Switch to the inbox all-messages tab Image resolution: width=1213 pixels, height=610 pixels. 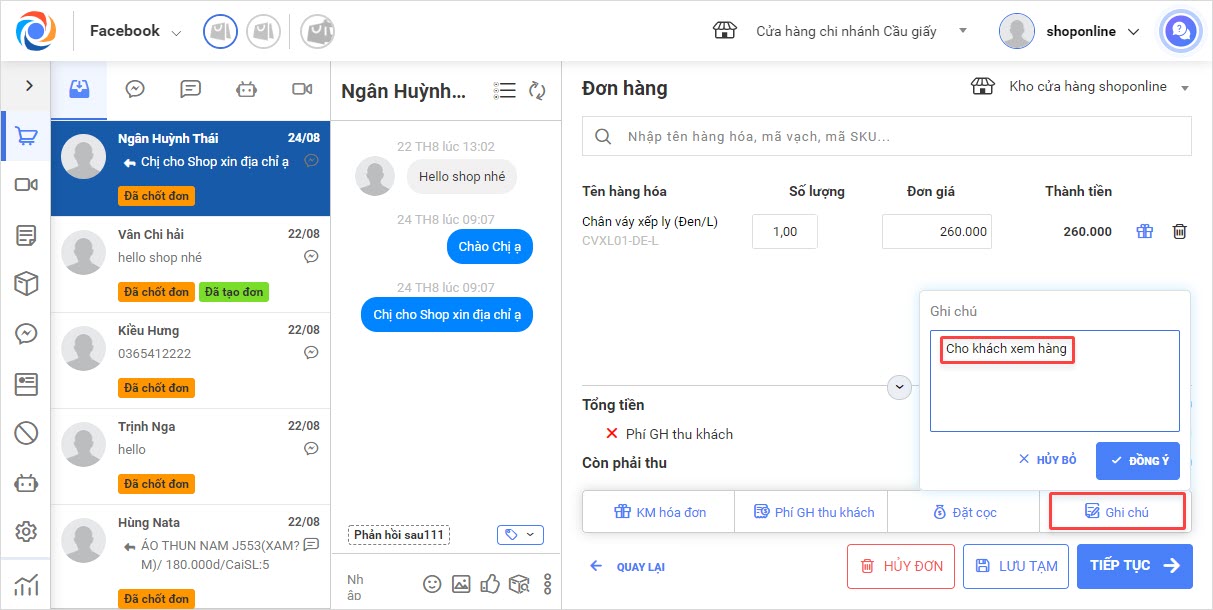[79, 89]
